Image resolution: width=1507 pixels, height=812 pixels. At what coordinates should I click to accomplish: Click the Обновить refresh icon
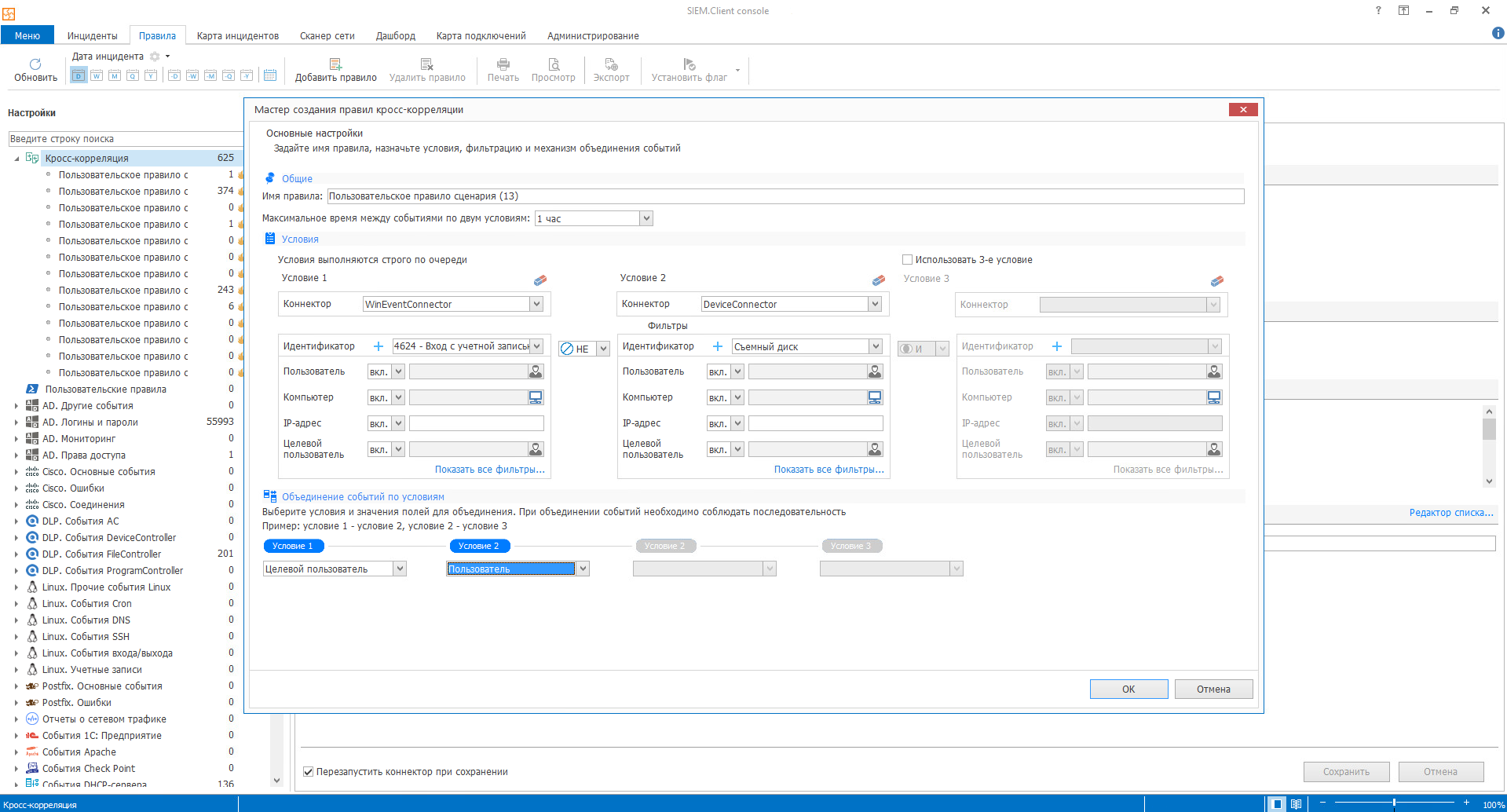click(x=35, y=64)
